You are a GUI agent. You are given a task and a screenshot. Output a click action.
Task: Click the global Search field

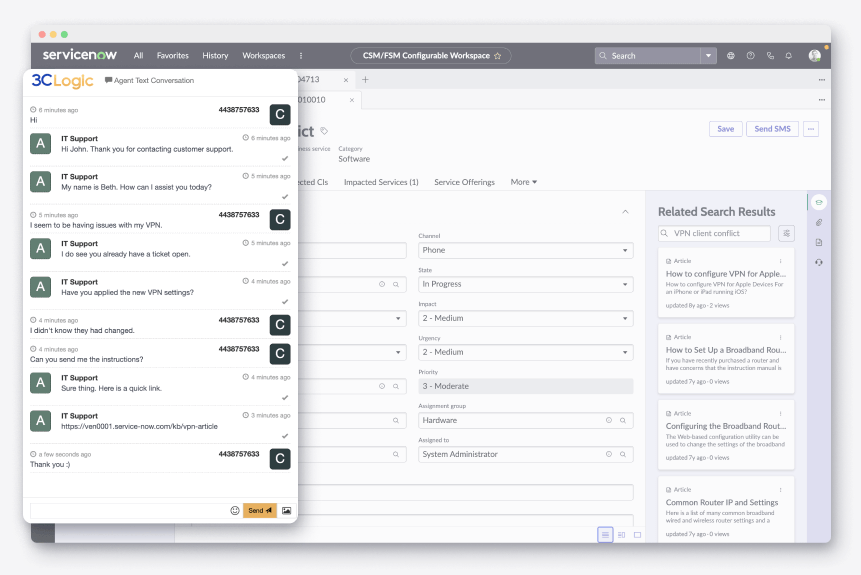[x=648, y=55]
